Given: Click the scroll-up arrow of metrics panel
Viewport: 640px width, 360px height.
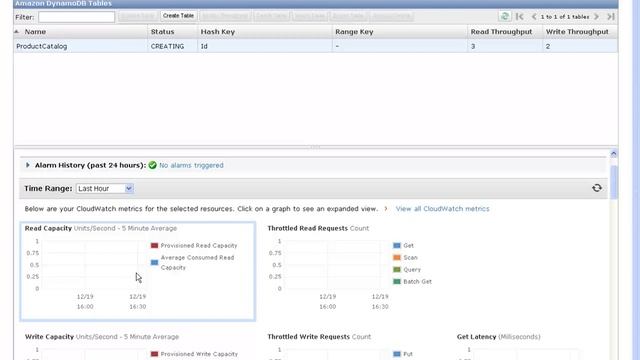Looking at the screenshot, I should click(613, 154).
